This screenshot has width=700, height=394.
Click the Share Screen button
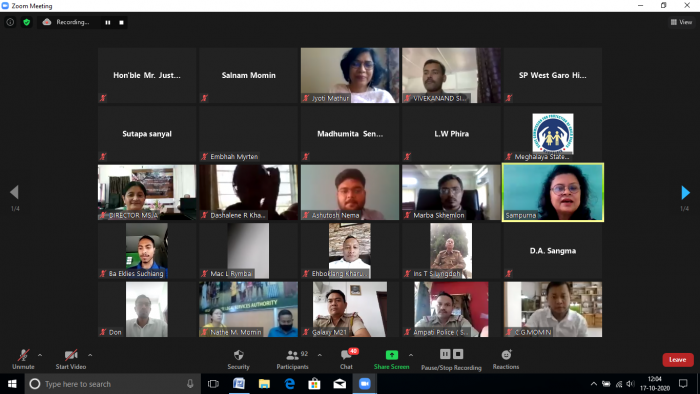(392, 359)
